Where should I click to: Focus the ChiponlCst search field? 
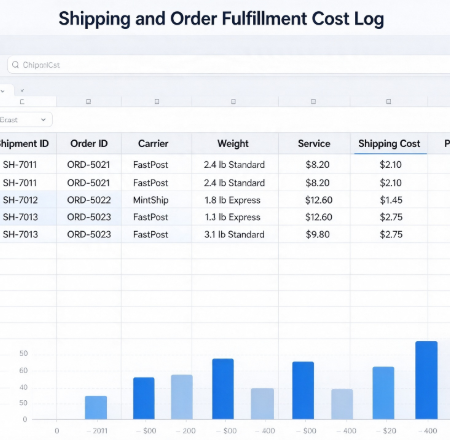(x=229, y=65)
